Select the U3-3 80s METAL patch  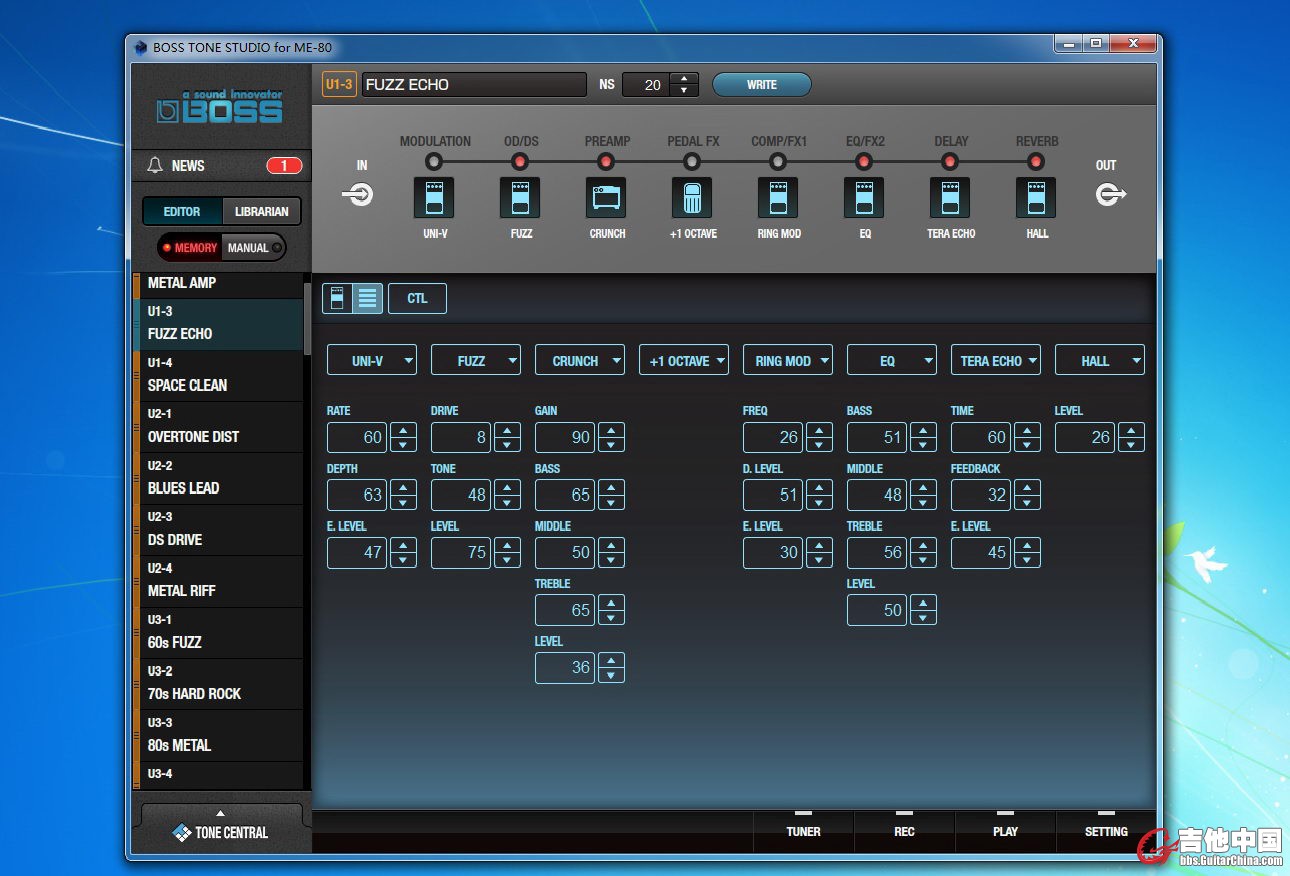(x=218, y=735)
